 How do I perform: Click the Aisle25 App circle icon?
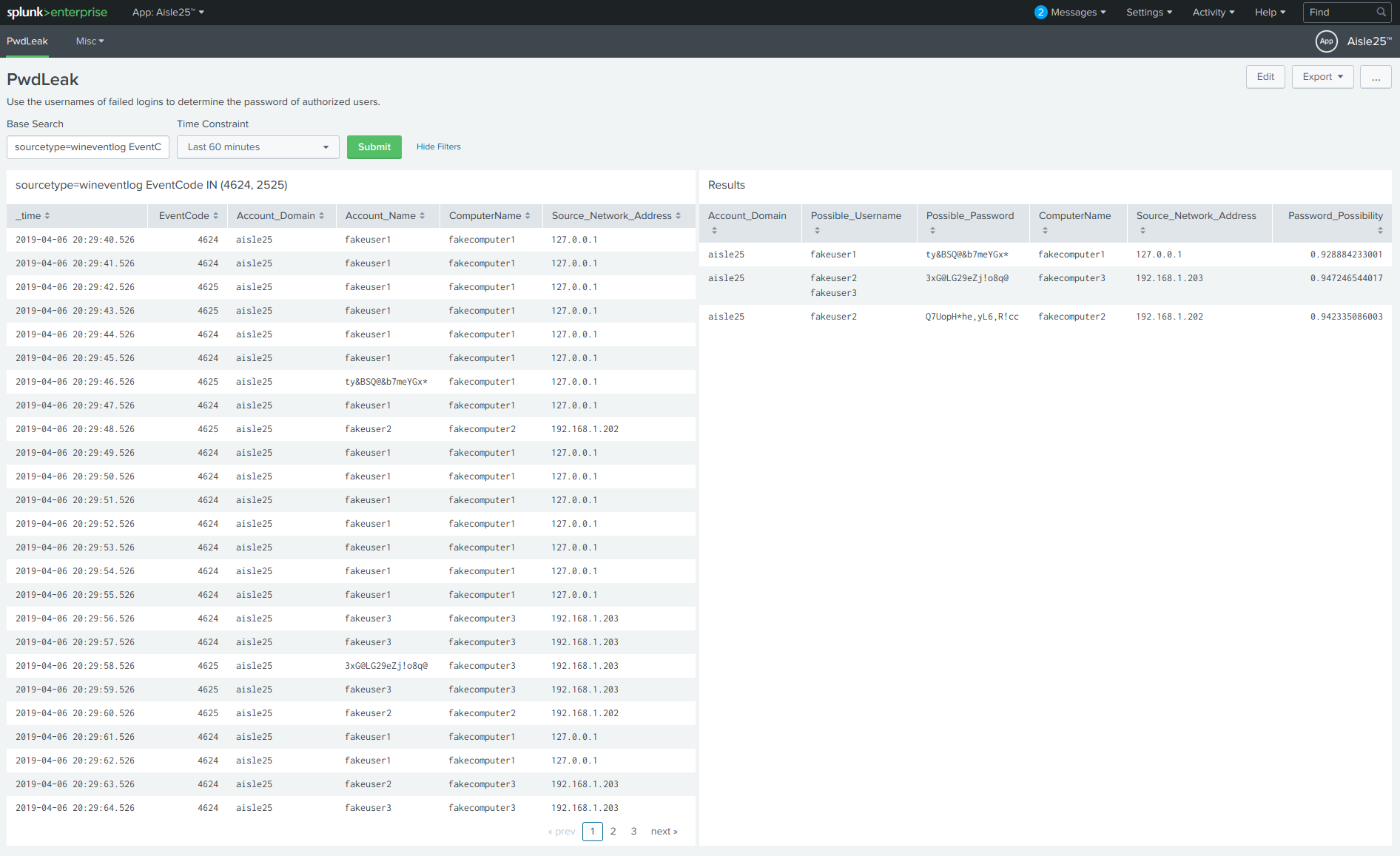(1326, 41)
